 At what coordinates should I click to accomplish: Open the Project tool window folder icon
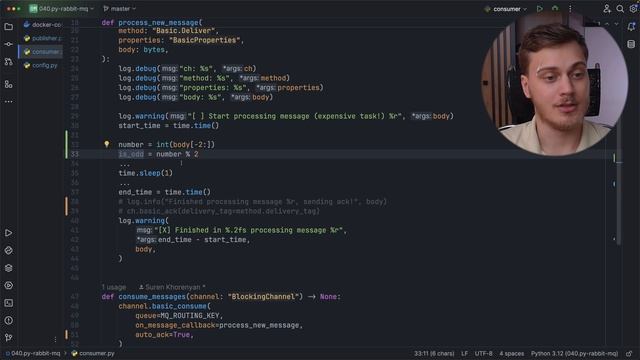click(x=9, y=27)
